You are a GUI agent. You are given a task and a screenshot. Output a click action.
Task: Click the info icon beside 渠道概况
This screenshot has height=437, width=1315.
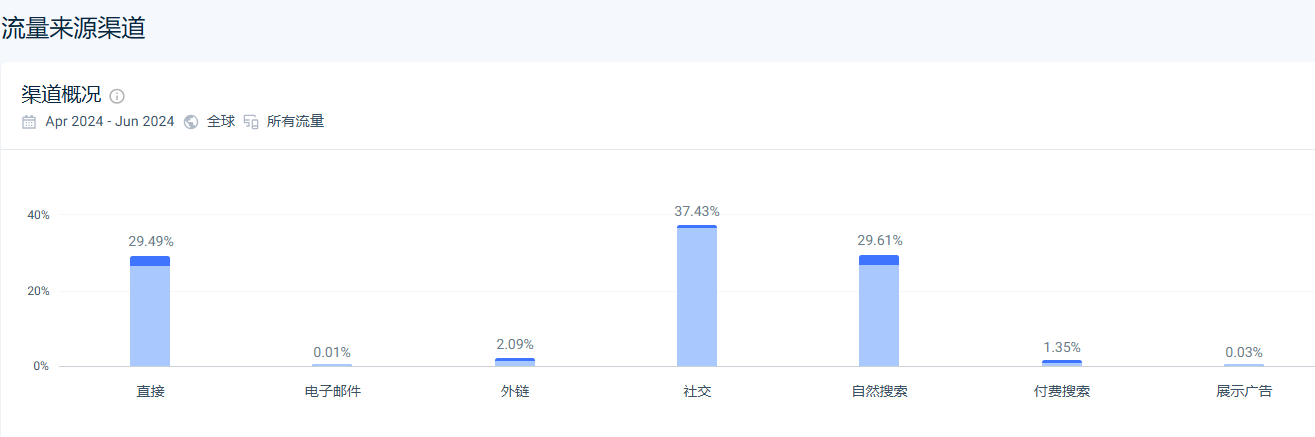click(117, 96)
